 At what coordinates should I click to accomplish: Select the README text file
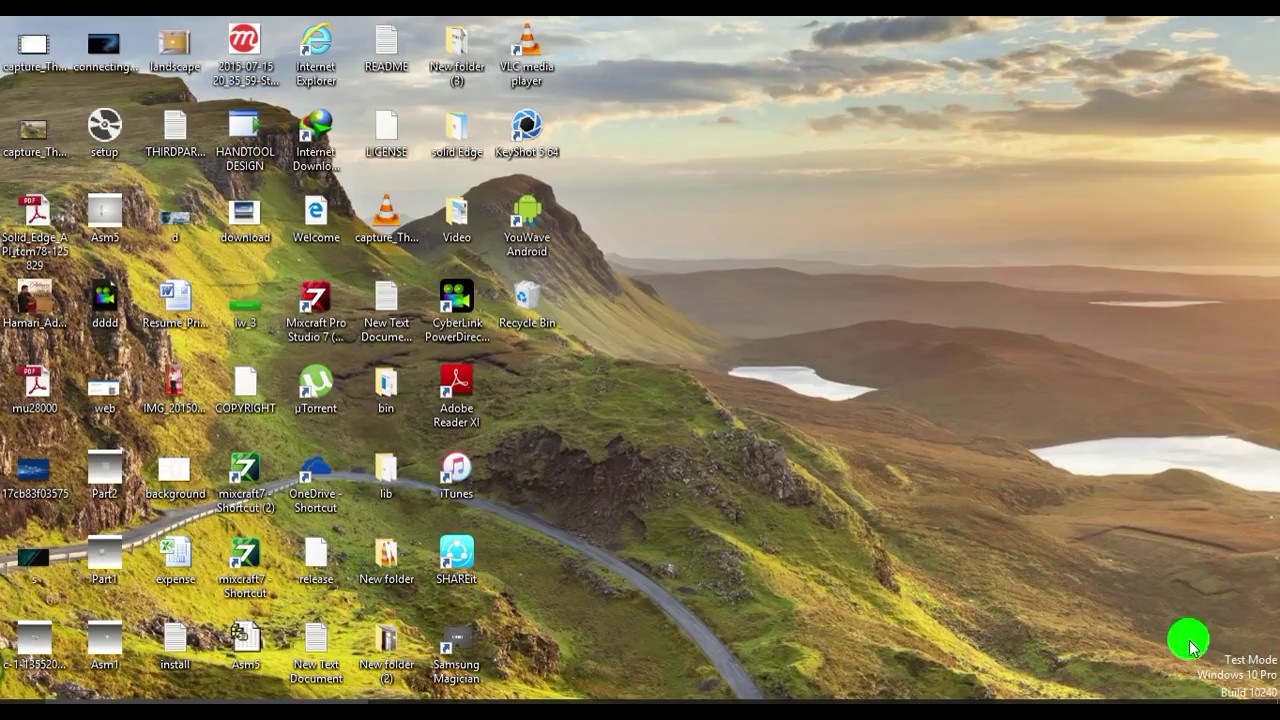[x=386, y=50]
